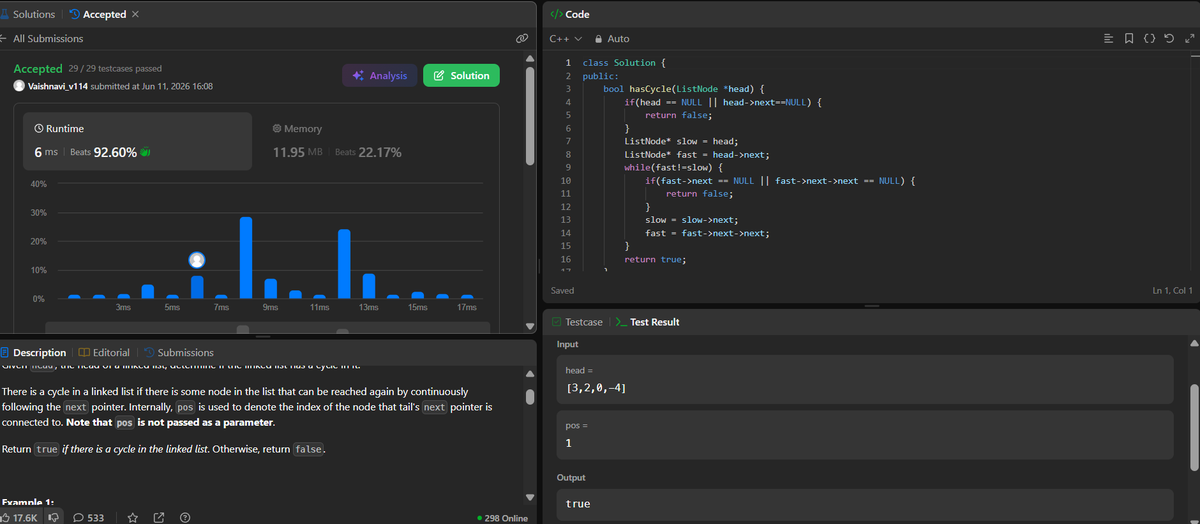
Task: Click the share external-link icon
Action: coord(158,517)
